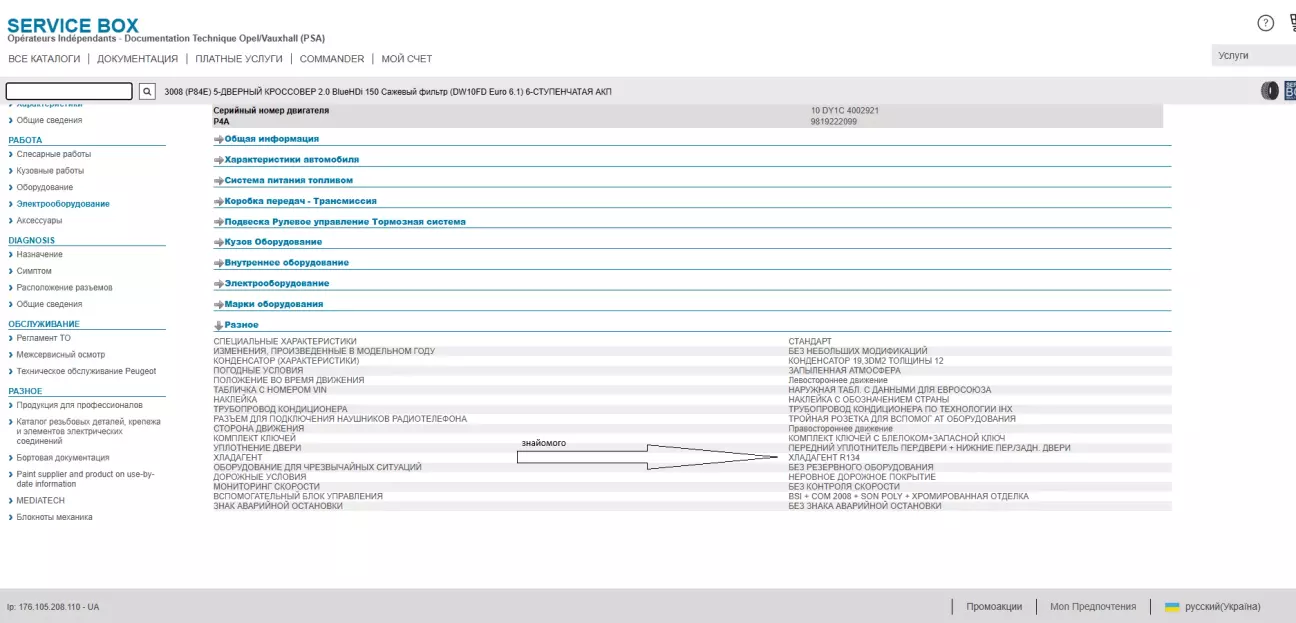Open the help question mark icon

point(1265,24)
